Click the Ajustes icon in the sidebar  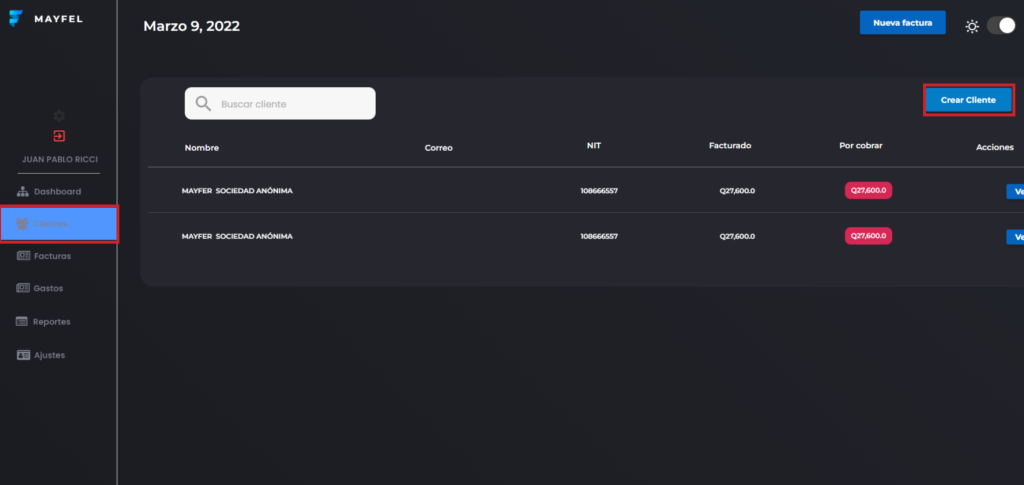pos(23,355)
